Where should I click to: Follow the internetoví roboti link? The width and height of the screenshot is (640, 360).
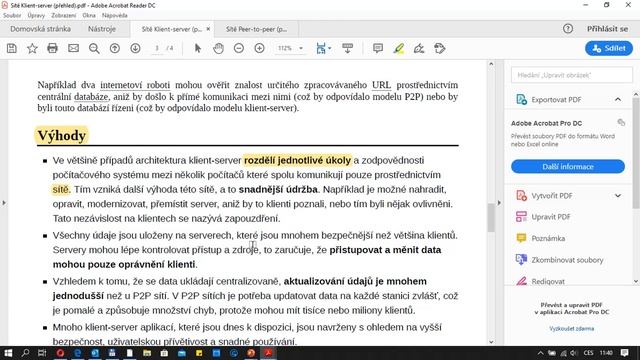(x=135, y=85)
